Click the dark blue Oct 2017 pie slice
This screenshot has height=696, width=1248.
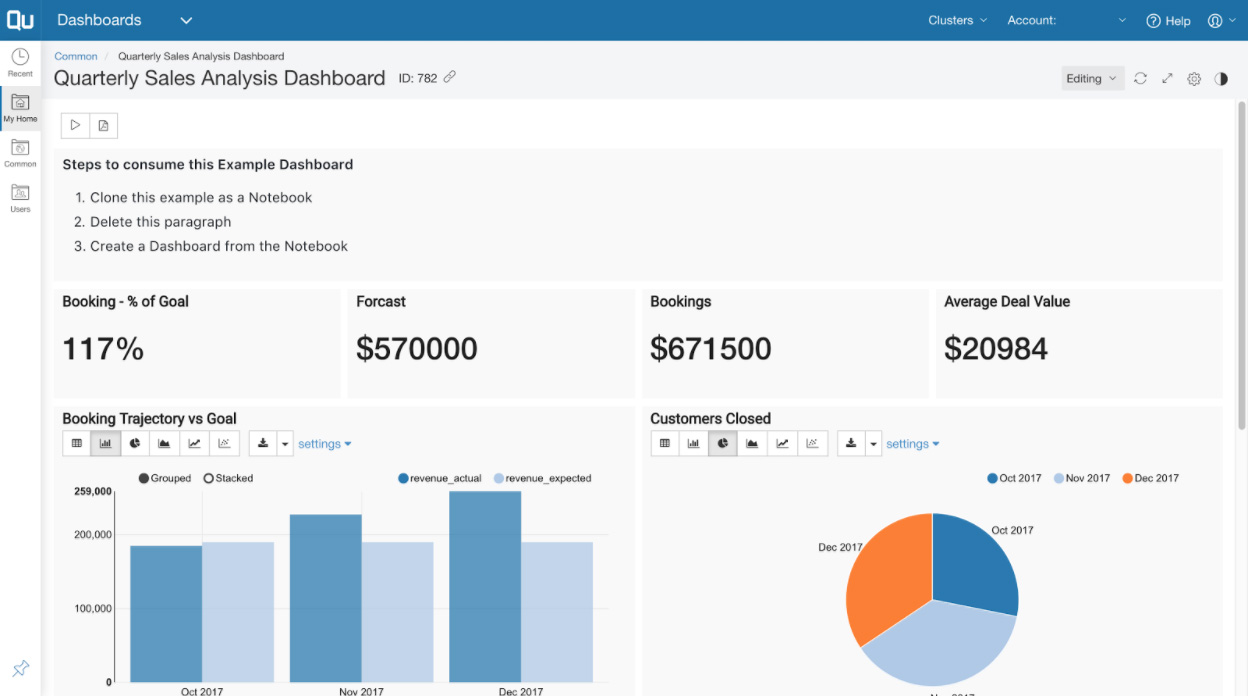973,562
